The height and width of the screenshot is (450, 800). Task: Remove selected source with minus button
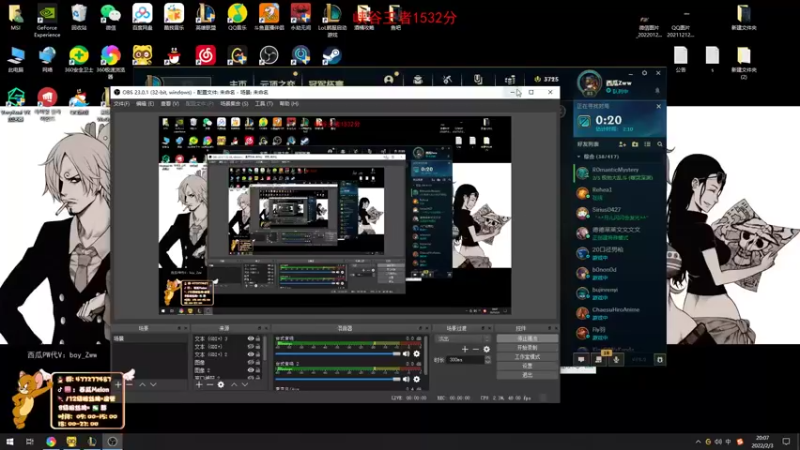click(x=210, y=384)
